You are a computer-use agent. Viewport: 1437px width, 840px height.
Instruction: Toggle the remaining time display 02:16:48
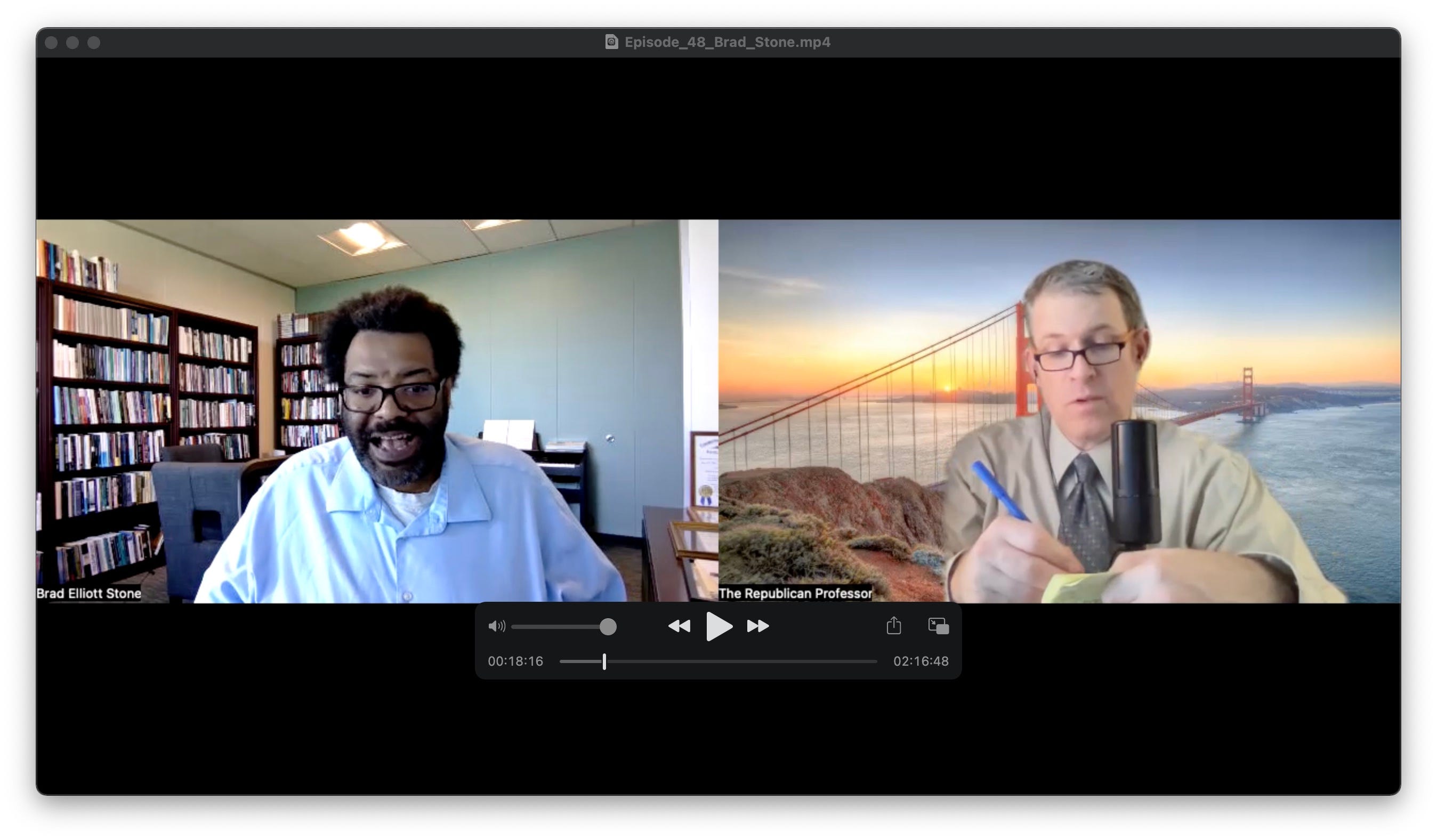[x=921, y=661]
